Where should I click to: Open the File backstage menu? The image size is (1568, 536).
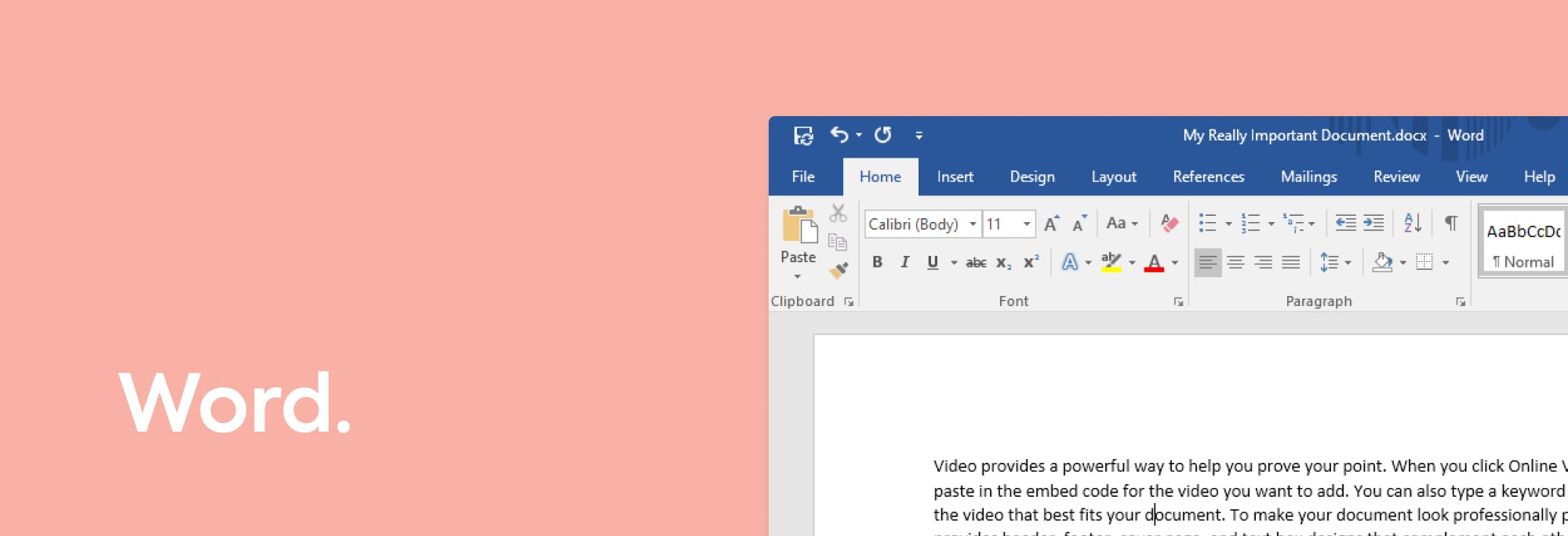click(x=803, y=177)
